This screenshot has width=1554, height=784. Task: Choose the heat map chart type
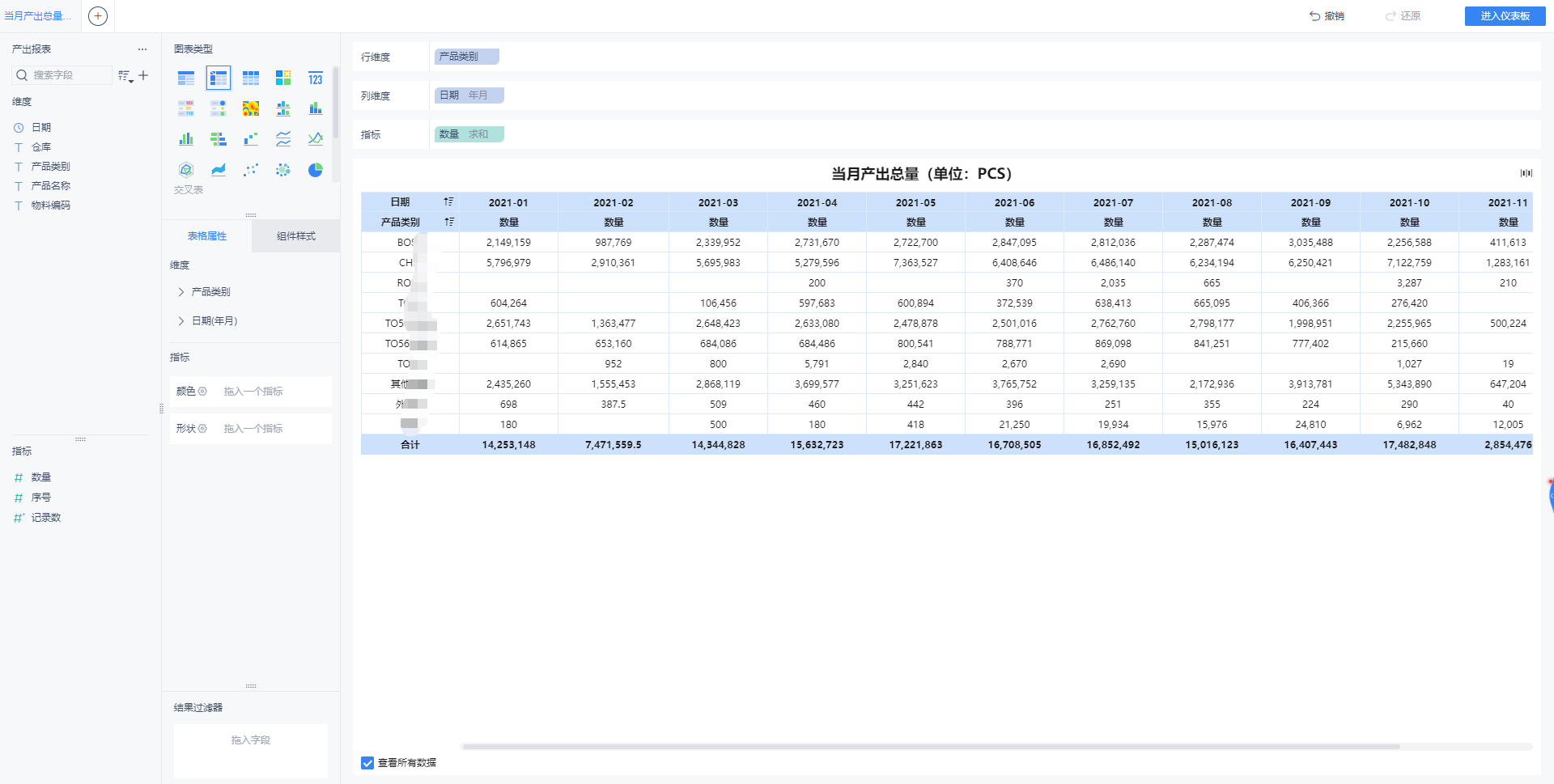pos(251,108)
